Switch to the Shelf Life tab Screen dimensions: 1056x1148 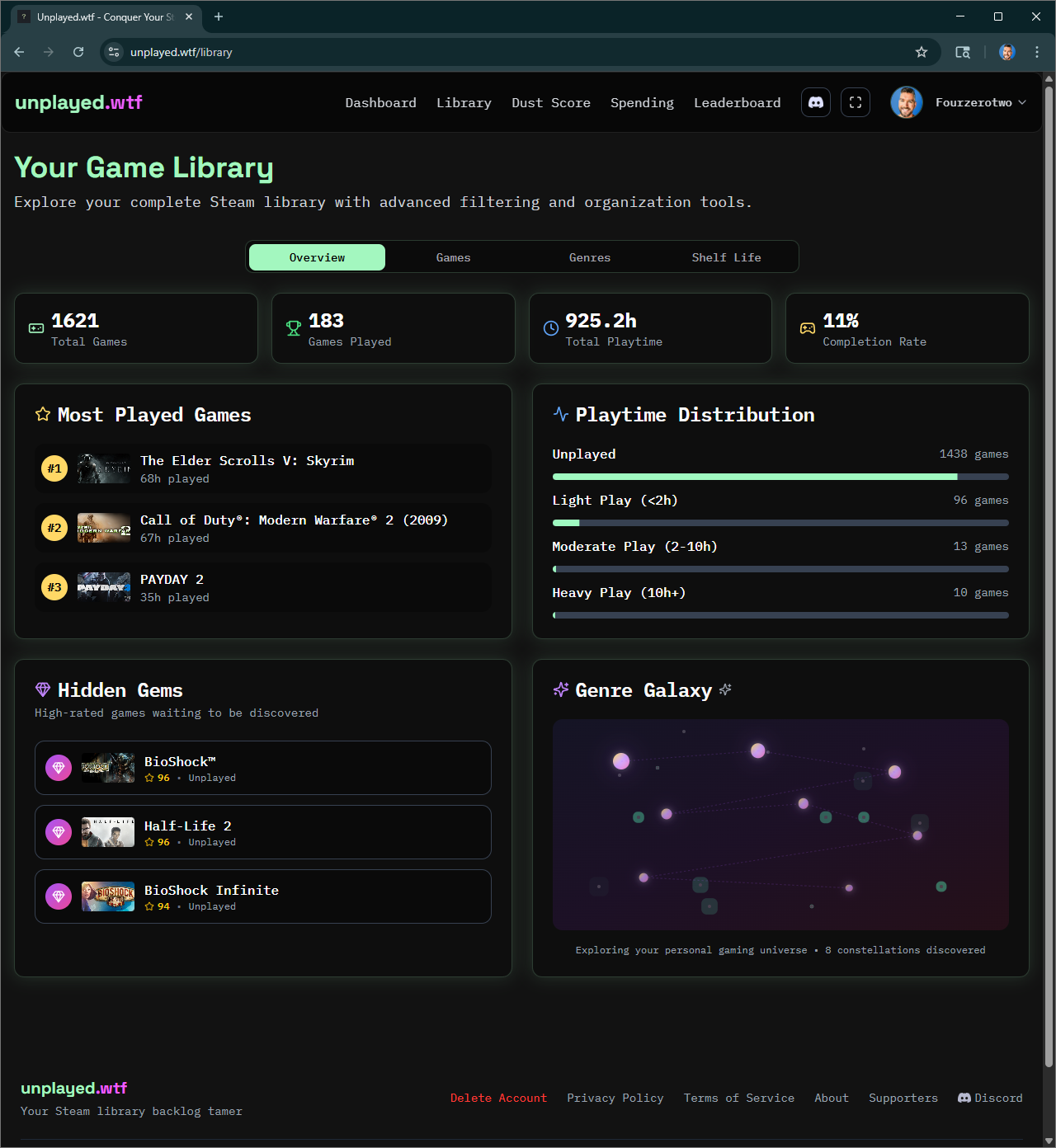tap(726, 257)
